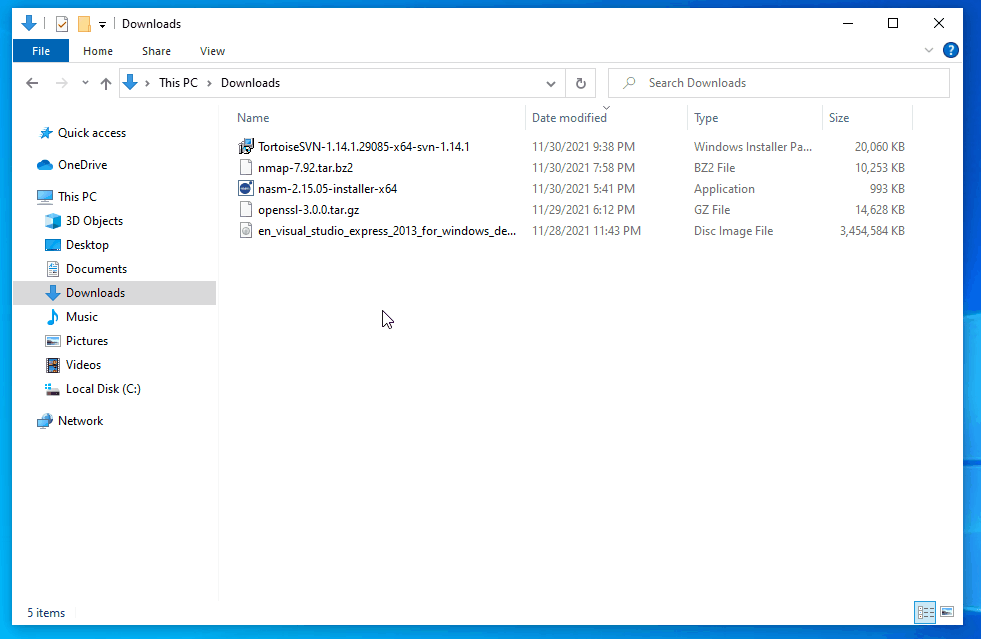Open the Recent locations dropdown arrow
The height and width of the screenshot is (639, 981).
[x=85, y=83]
